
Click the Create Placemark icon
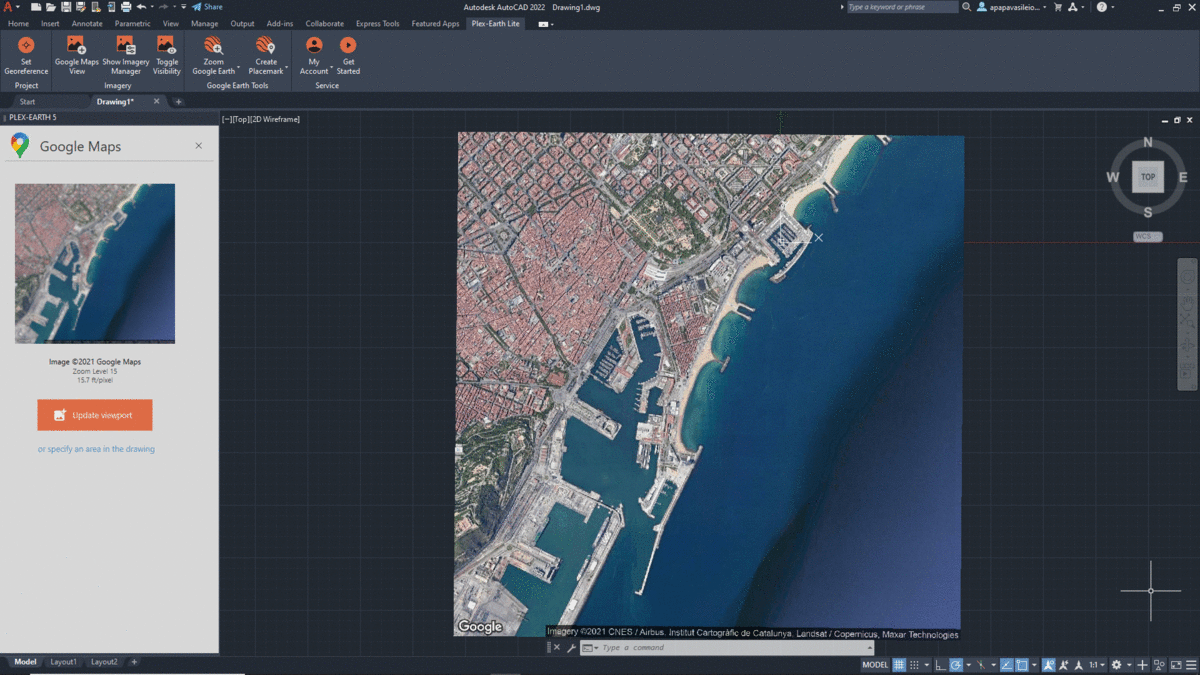(265, 46)
